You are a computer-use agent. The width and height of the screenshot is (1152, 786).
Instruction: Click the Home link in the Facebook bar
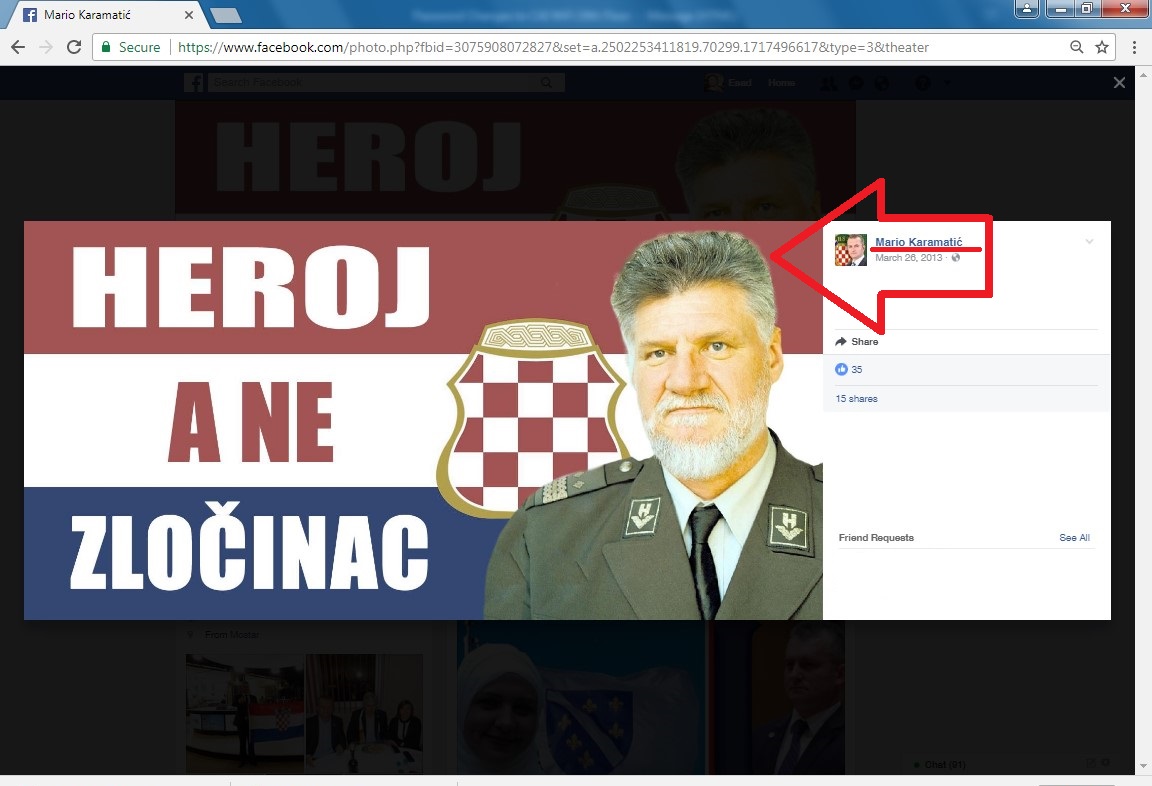pyautogui.click(x=781, y=82)
